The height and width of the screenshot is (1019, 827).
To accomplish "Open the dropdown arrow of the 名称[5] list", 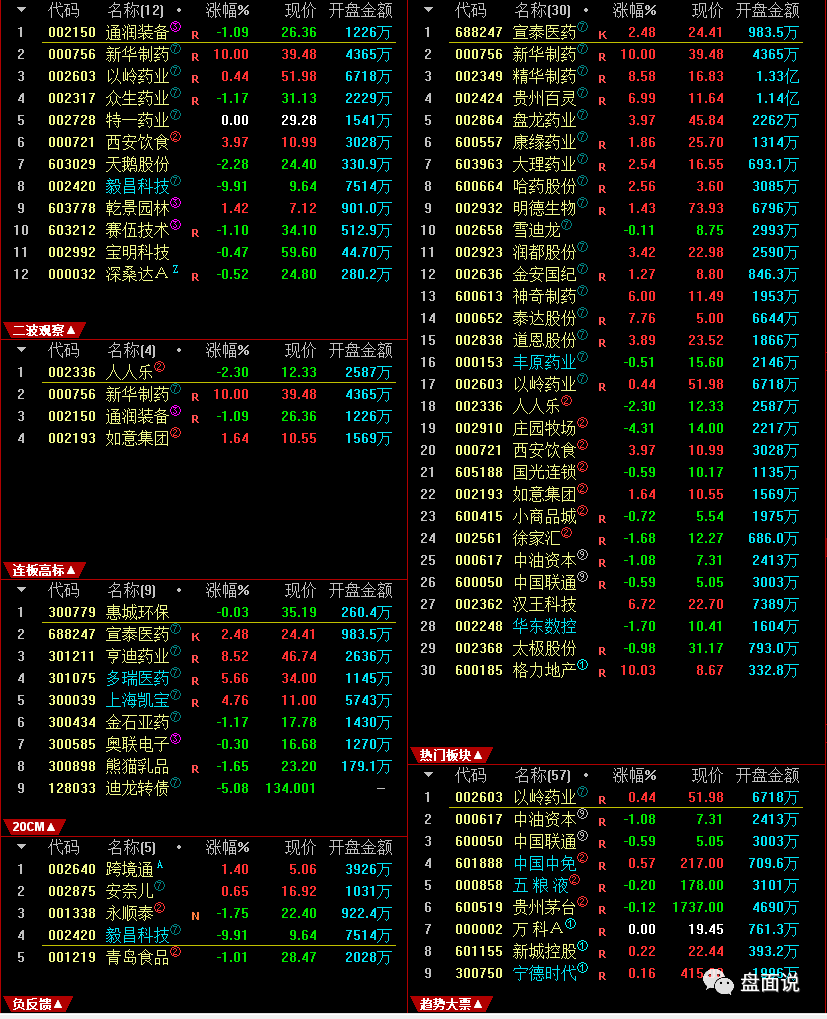I will tap(21, 847).
